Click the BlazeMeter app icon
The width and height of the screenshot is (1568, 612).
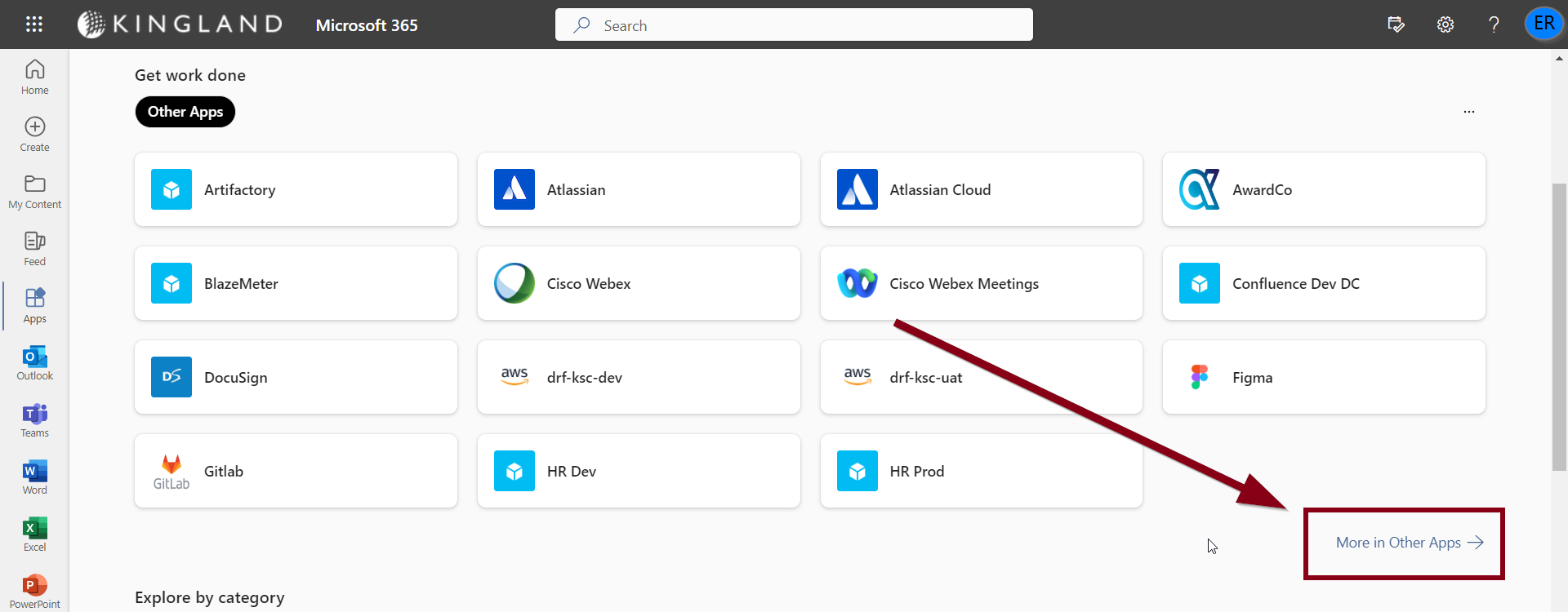(x=171, y=283)
